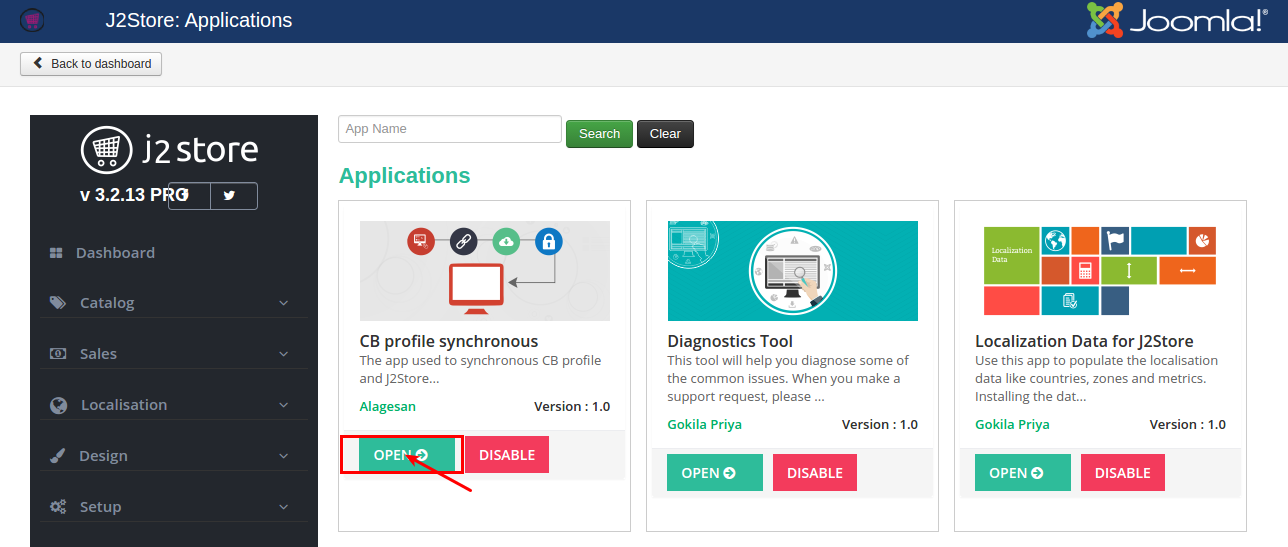Clear the app name filter
The width and height of the screenshot is (1288, 547).
coord(665,134)
